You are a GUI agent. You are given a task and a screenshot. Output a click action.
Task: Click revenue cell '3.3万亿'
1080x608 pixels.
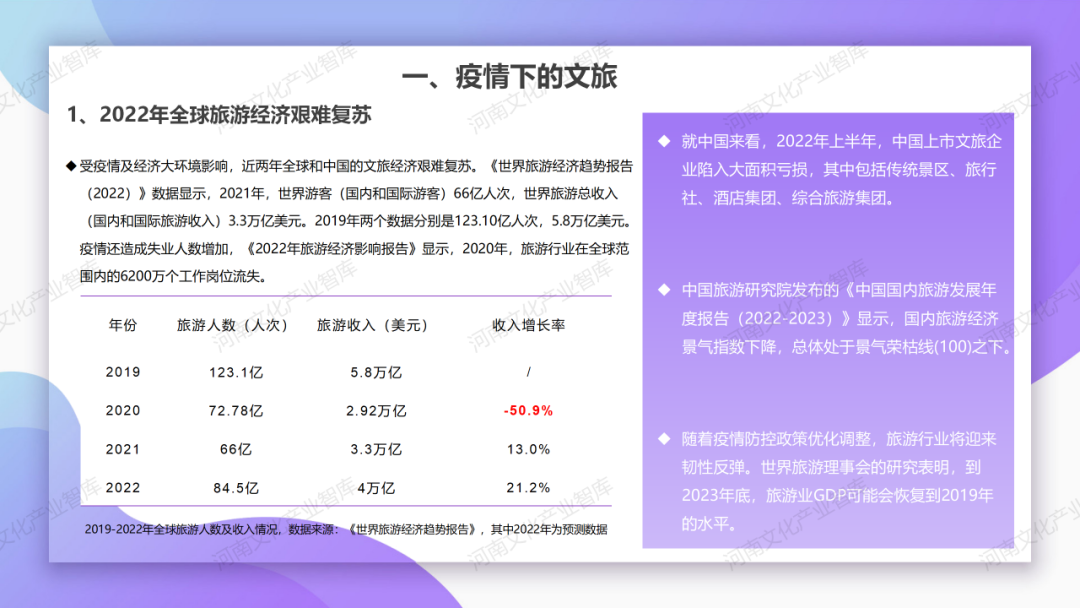(375, 450)
